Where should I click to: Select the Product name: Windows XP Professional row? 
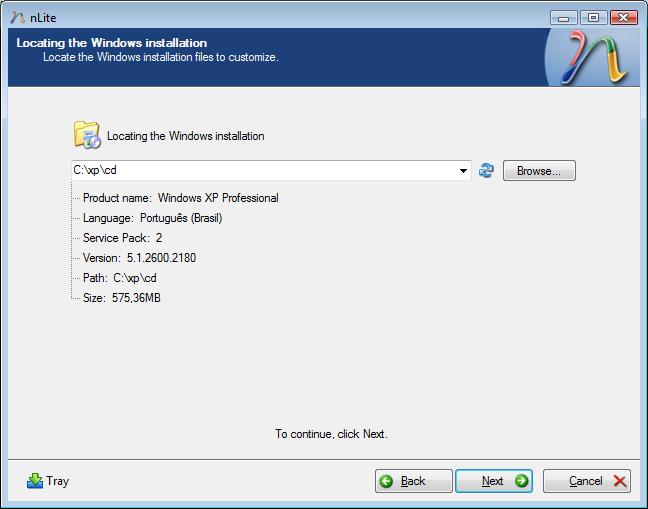[x=181, y=198]
